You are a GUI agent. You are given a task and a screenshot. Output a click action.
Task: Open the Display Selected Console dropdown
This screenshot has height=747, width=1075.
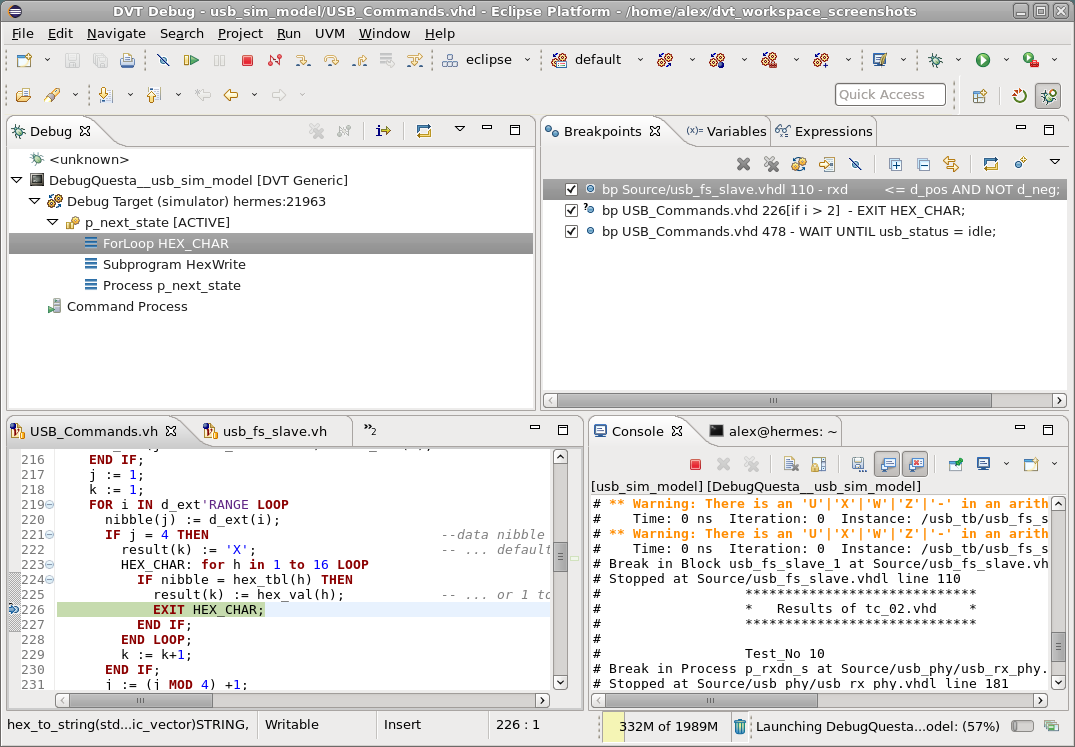coord(1006,464)
